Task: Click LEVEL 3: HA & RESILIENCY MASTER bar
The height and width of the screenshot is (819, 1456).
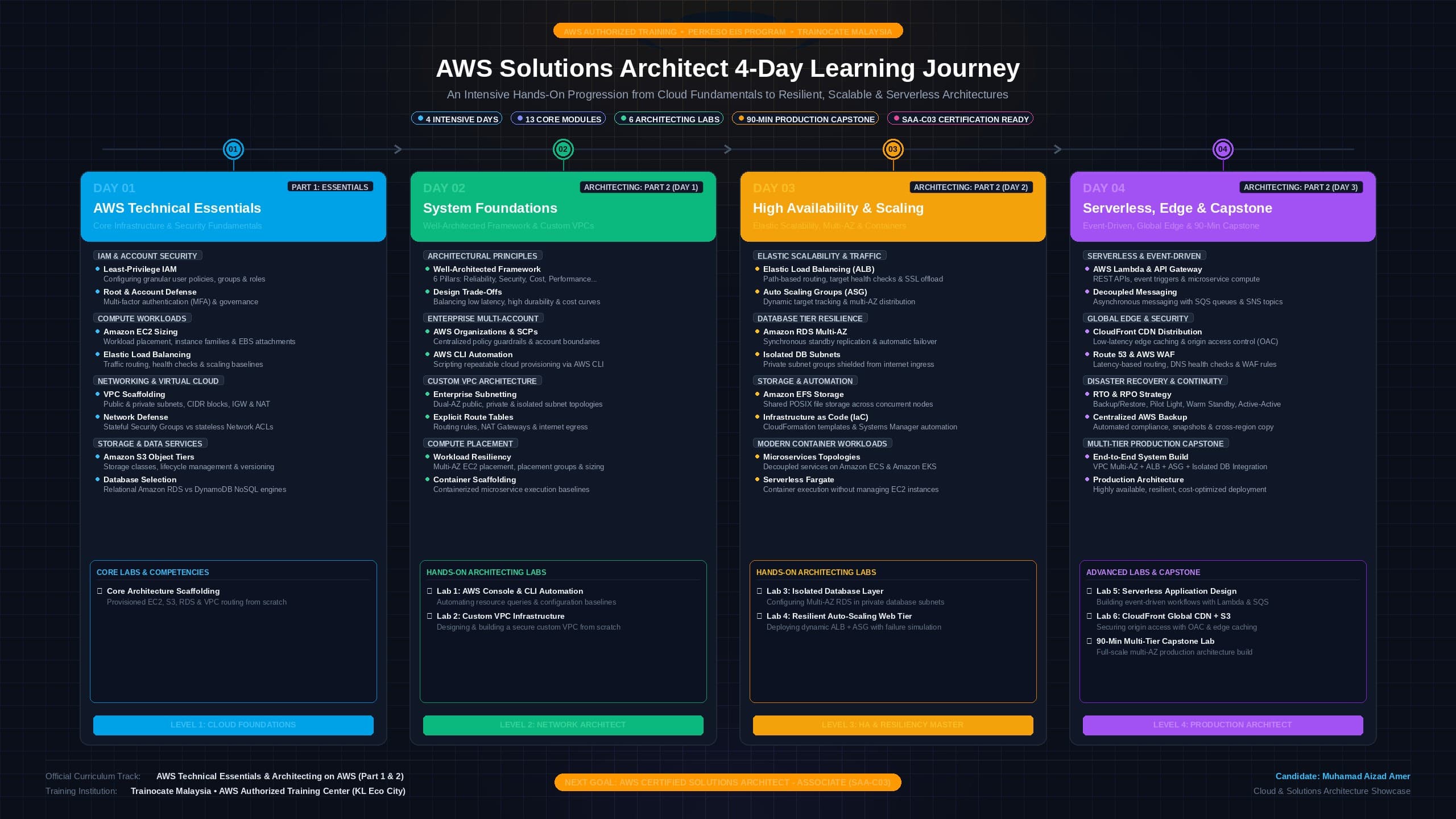Action: click(893, 725)
